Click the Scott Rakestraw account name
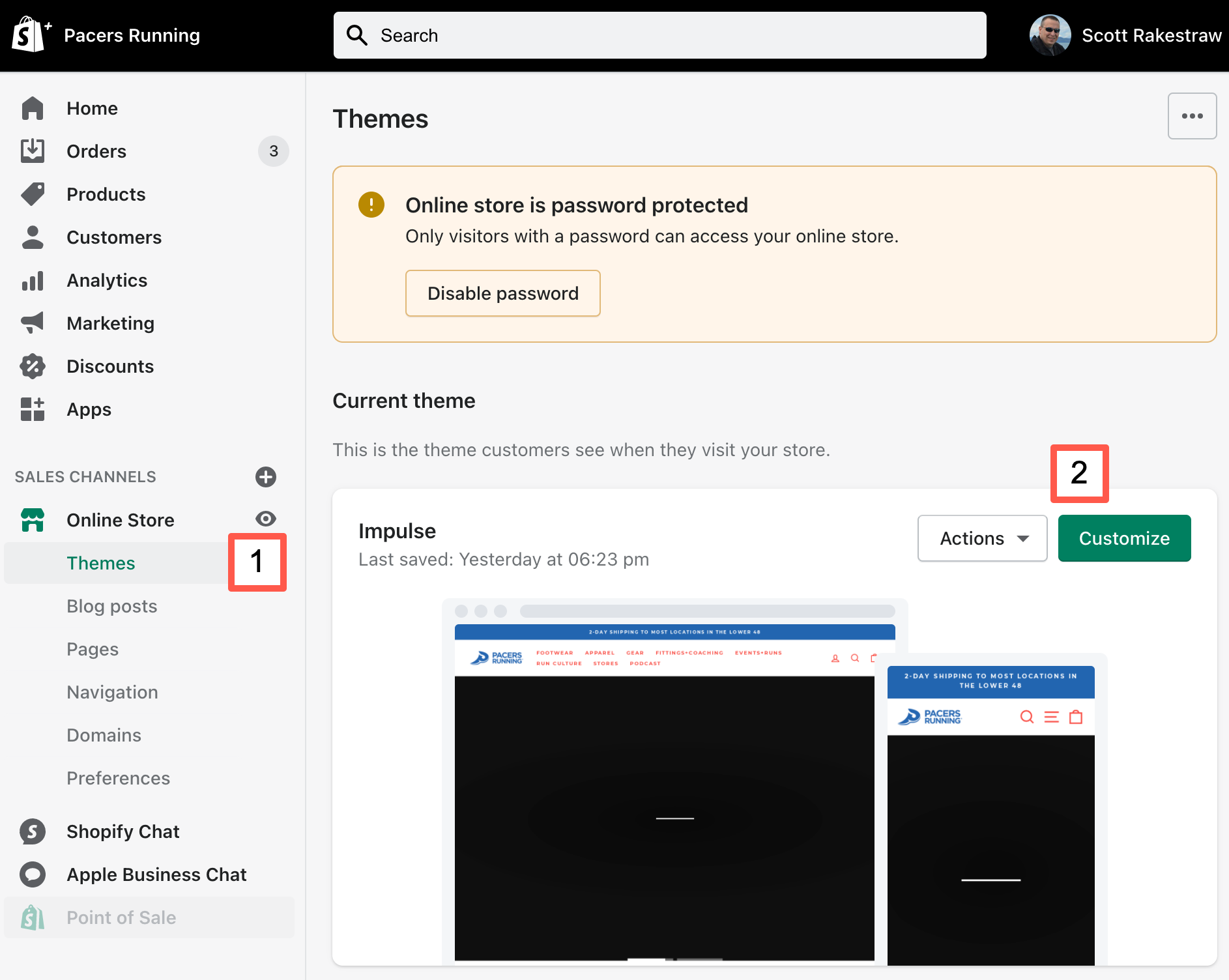The width and height of the screenshot is (1229, 980). (1152, 35)
